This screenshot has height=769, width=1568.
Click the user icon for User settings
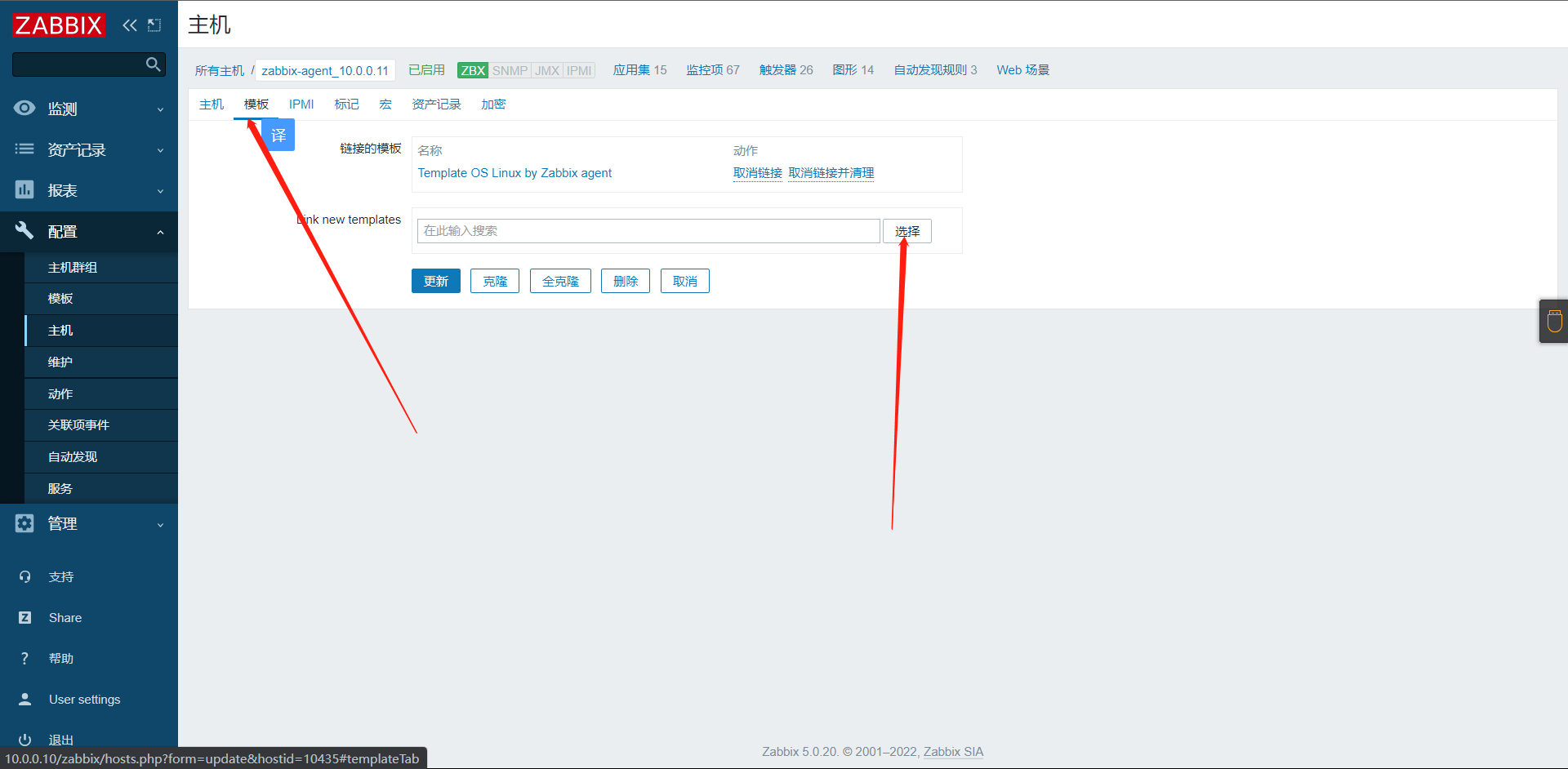[x=24, y=699]
